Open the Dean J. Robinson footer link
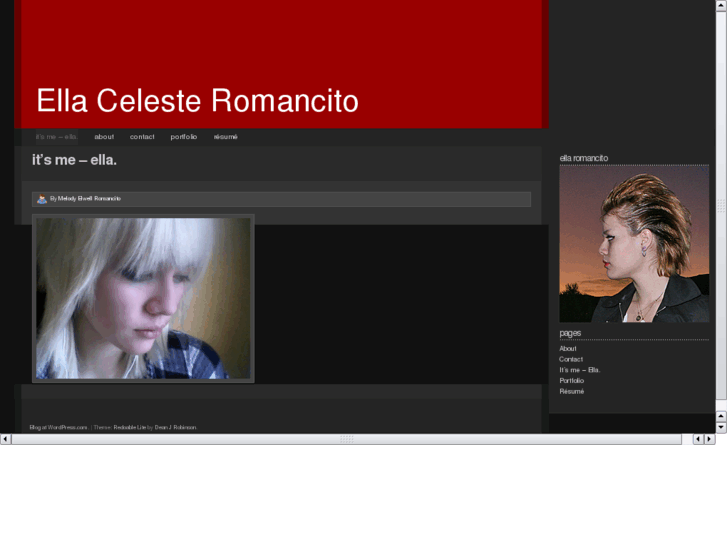 (175, 427)
